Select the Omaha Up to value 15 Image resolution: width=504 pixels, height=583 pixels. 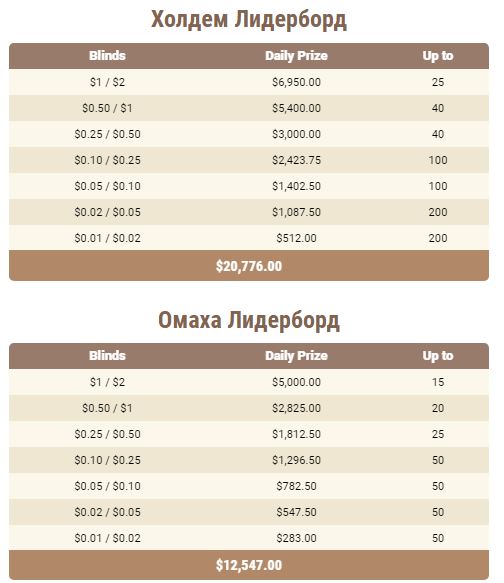pos(438,382)
